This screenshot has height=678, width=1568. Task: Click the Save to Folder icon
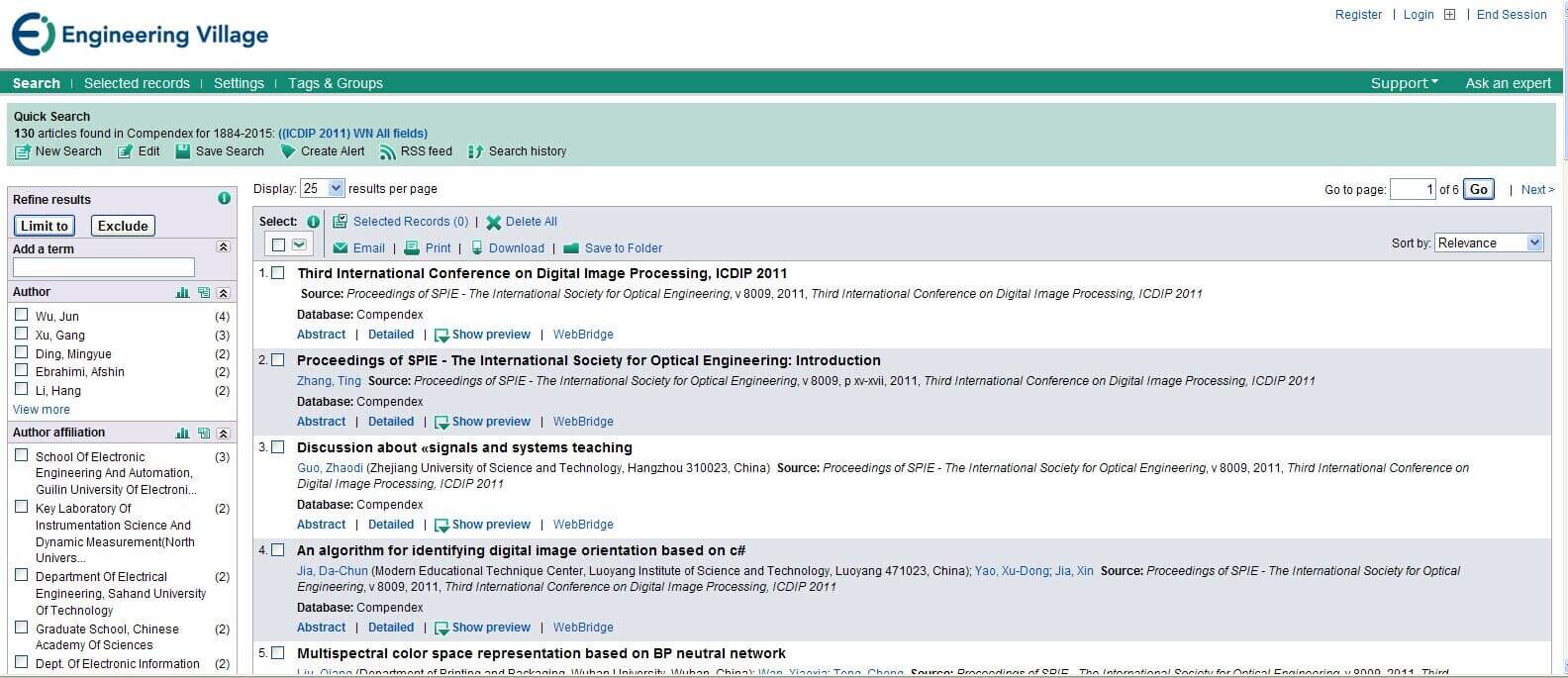pos(571,248)
